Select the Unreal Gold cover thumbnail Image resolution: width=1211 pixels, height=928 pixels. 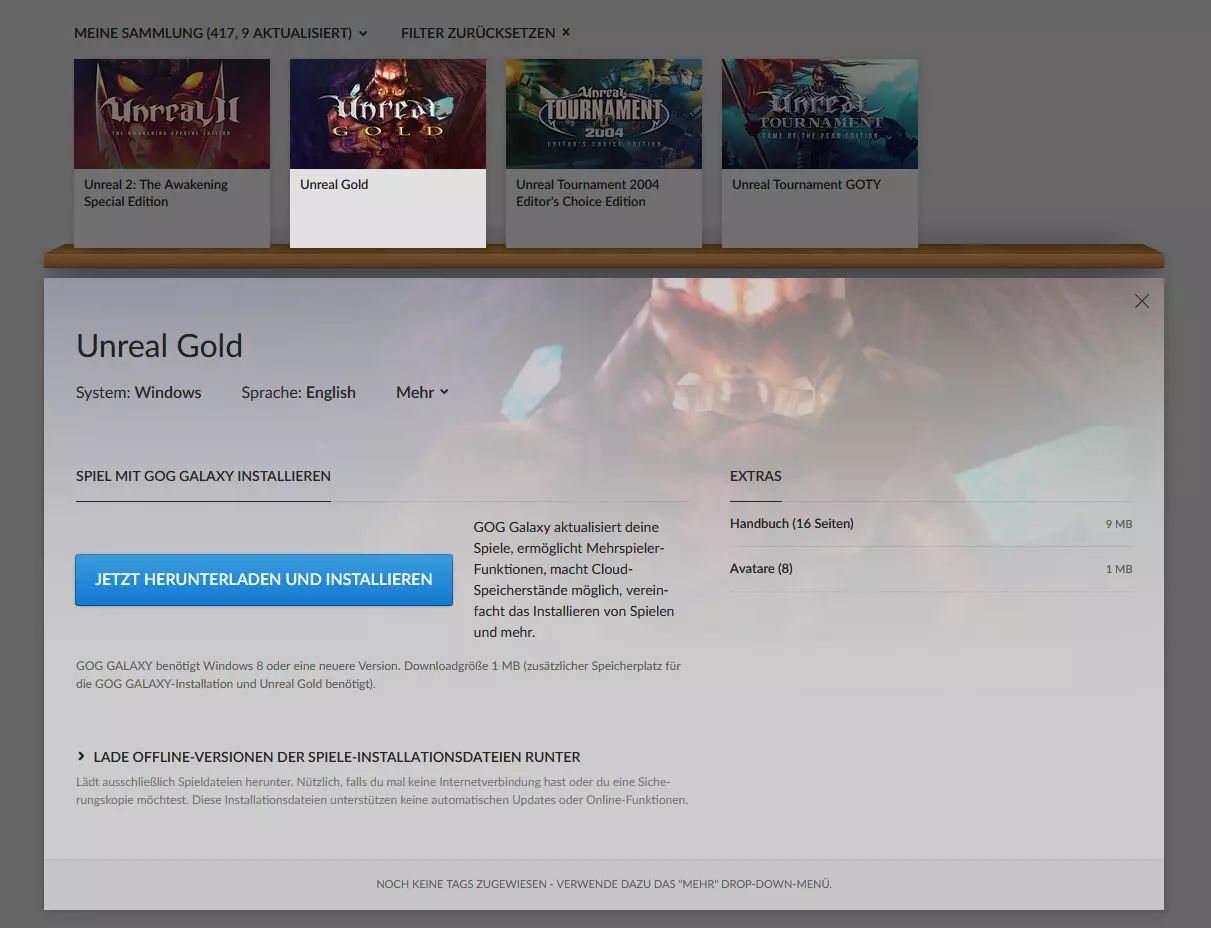(388, 114)
